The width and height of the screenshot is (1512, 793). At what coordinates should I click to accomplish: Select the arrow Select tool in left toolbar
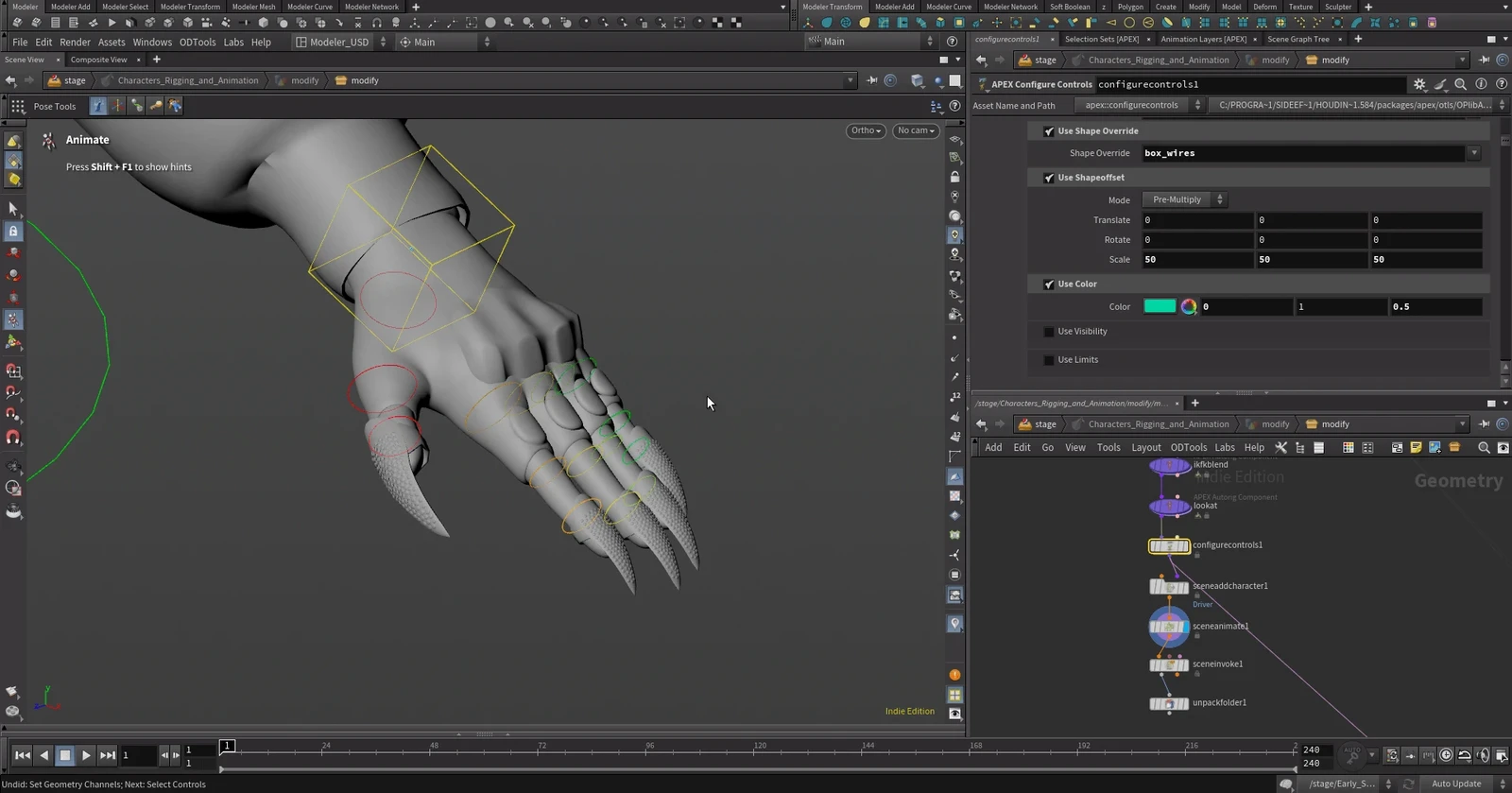click(13, 208)
